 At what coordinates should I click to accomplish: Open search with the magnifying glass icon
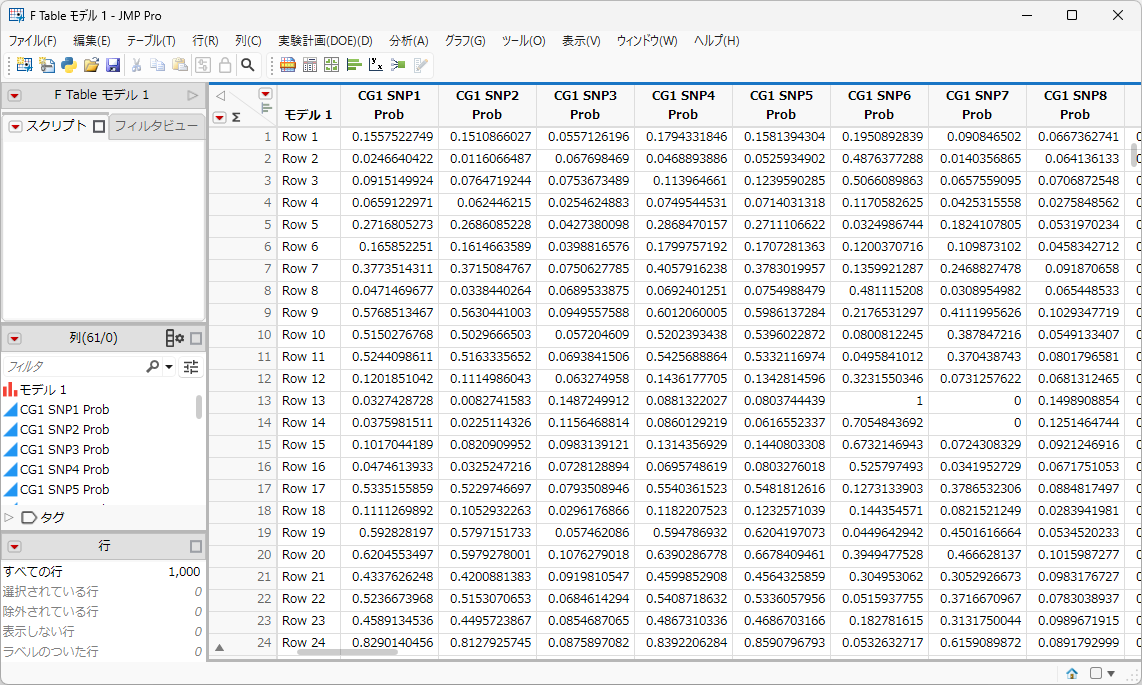tap(248, 66)
